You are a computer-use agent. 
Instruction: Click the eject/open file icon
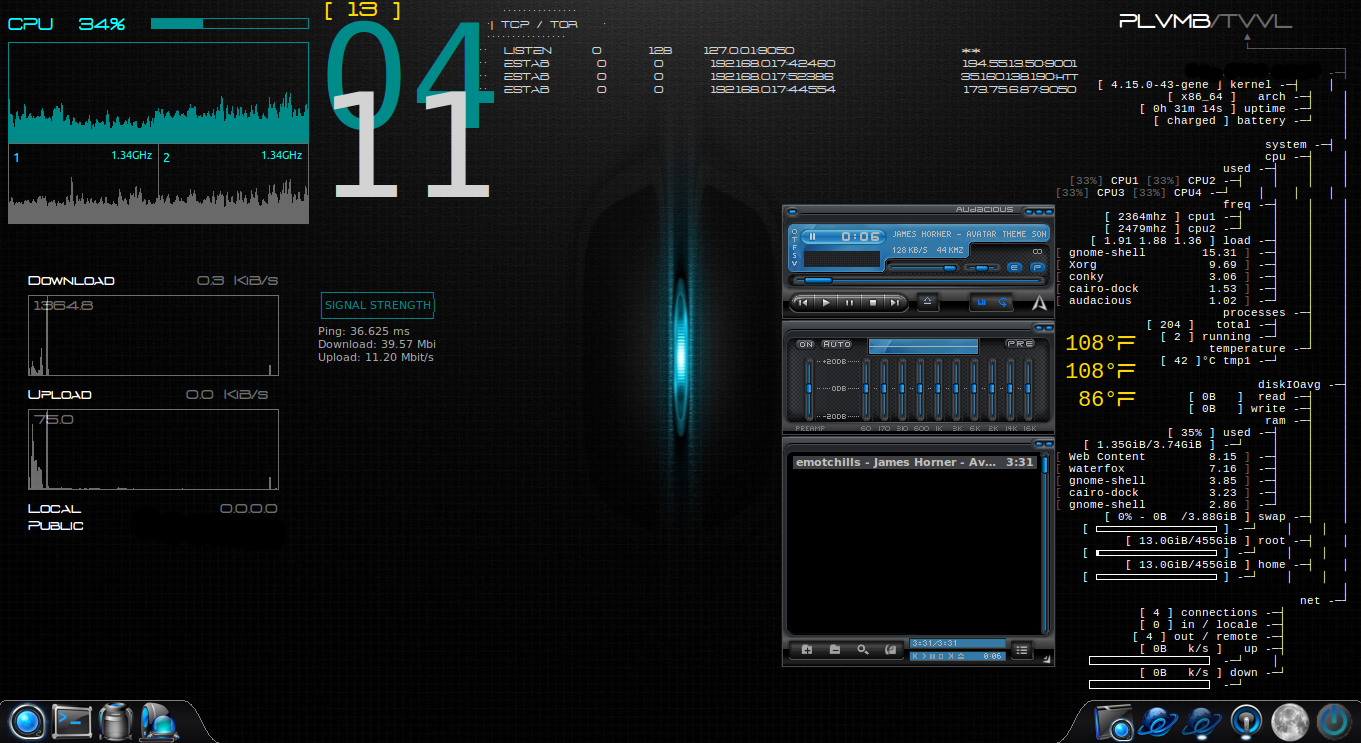(927, 302)
